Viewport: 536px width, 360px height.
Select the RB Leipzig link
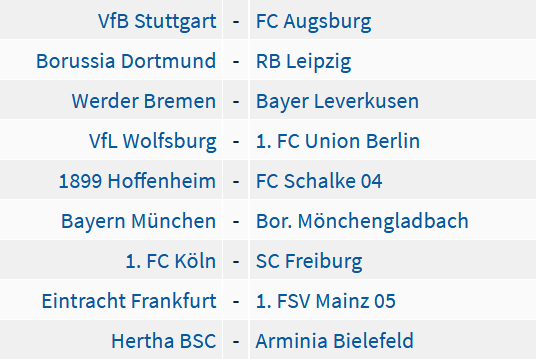(x=304, y=62)
